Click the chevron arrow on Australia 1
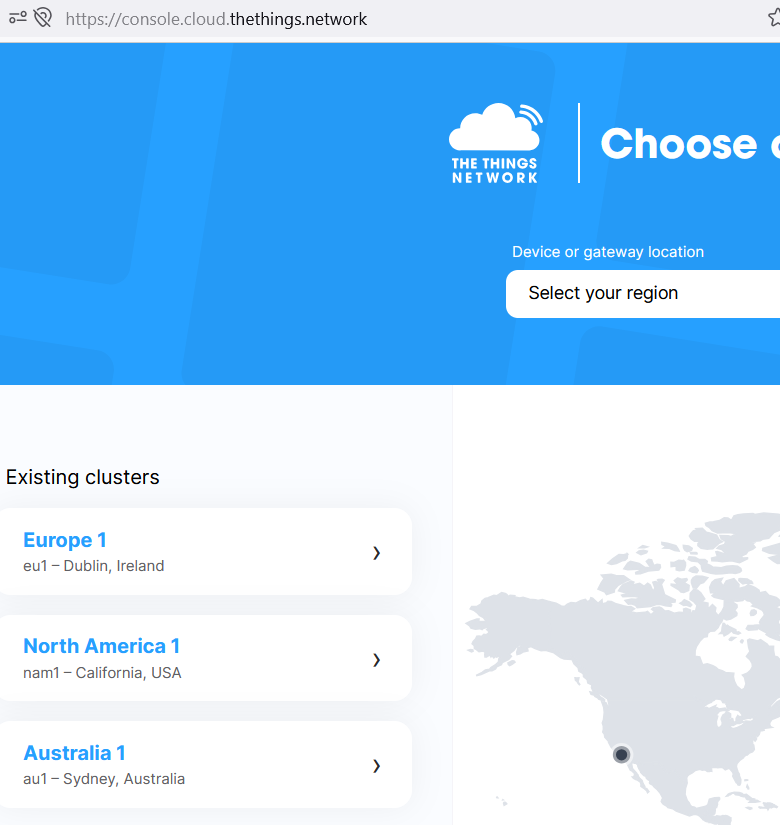780x825 pixels. tap(376, 766)
